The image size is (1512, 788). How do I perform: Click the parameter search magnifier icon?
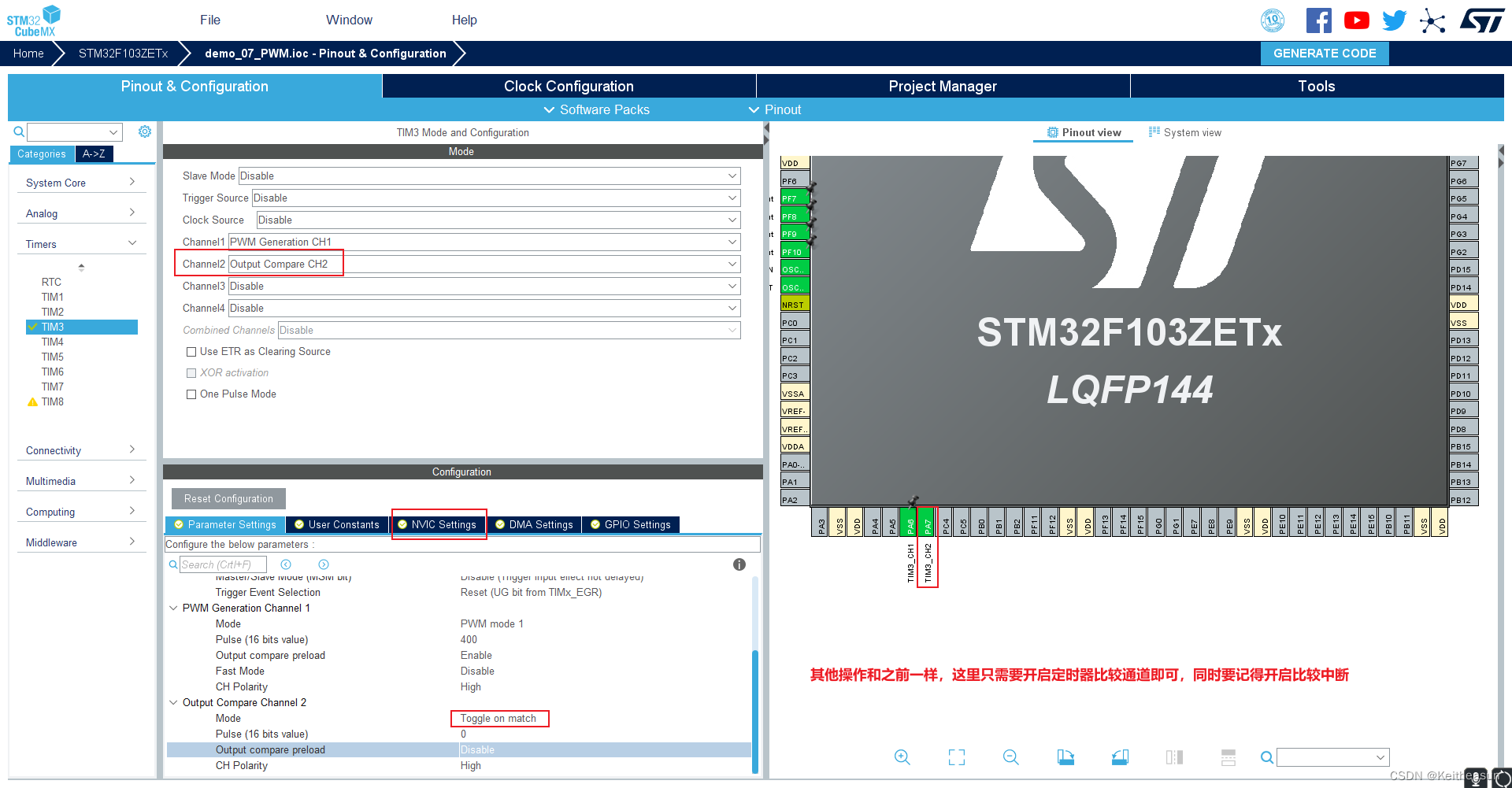coord(173,564)
